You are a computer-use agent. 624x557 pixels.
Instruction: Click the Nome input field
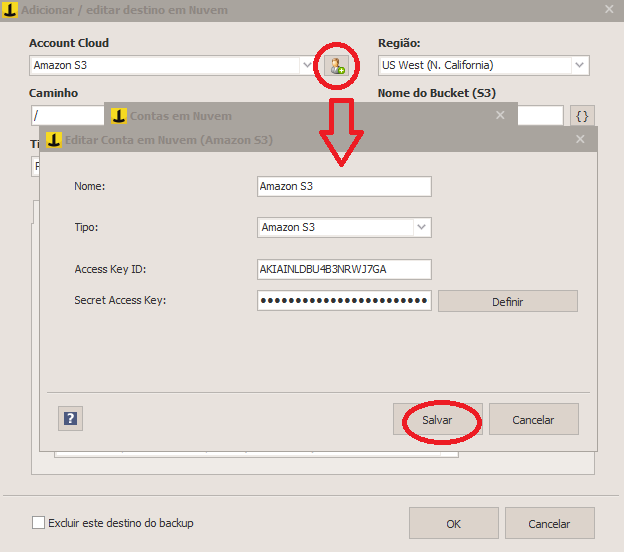[344, 186]
